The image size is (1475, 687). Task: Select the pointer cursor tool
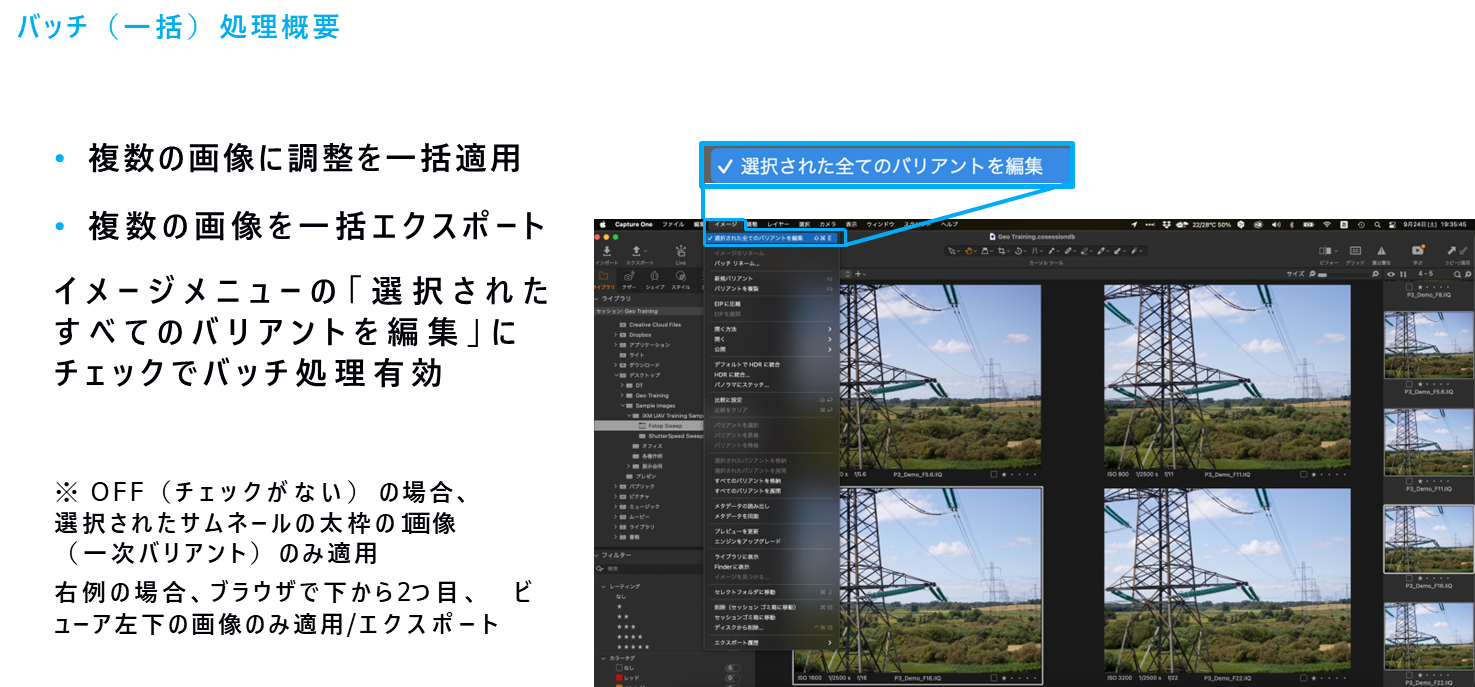click(x=952, y=250)
